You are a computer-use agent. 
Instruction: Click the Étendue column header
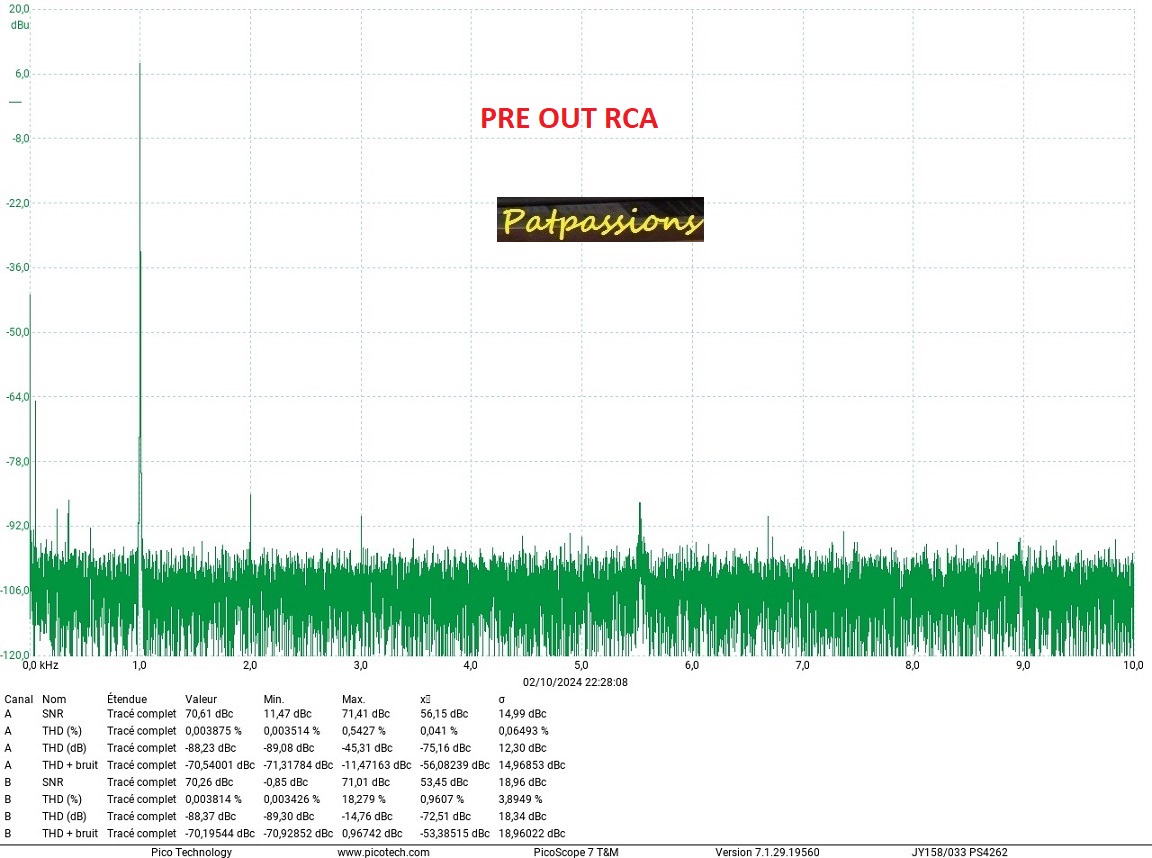pyautogui.click(x=127, y=699)
